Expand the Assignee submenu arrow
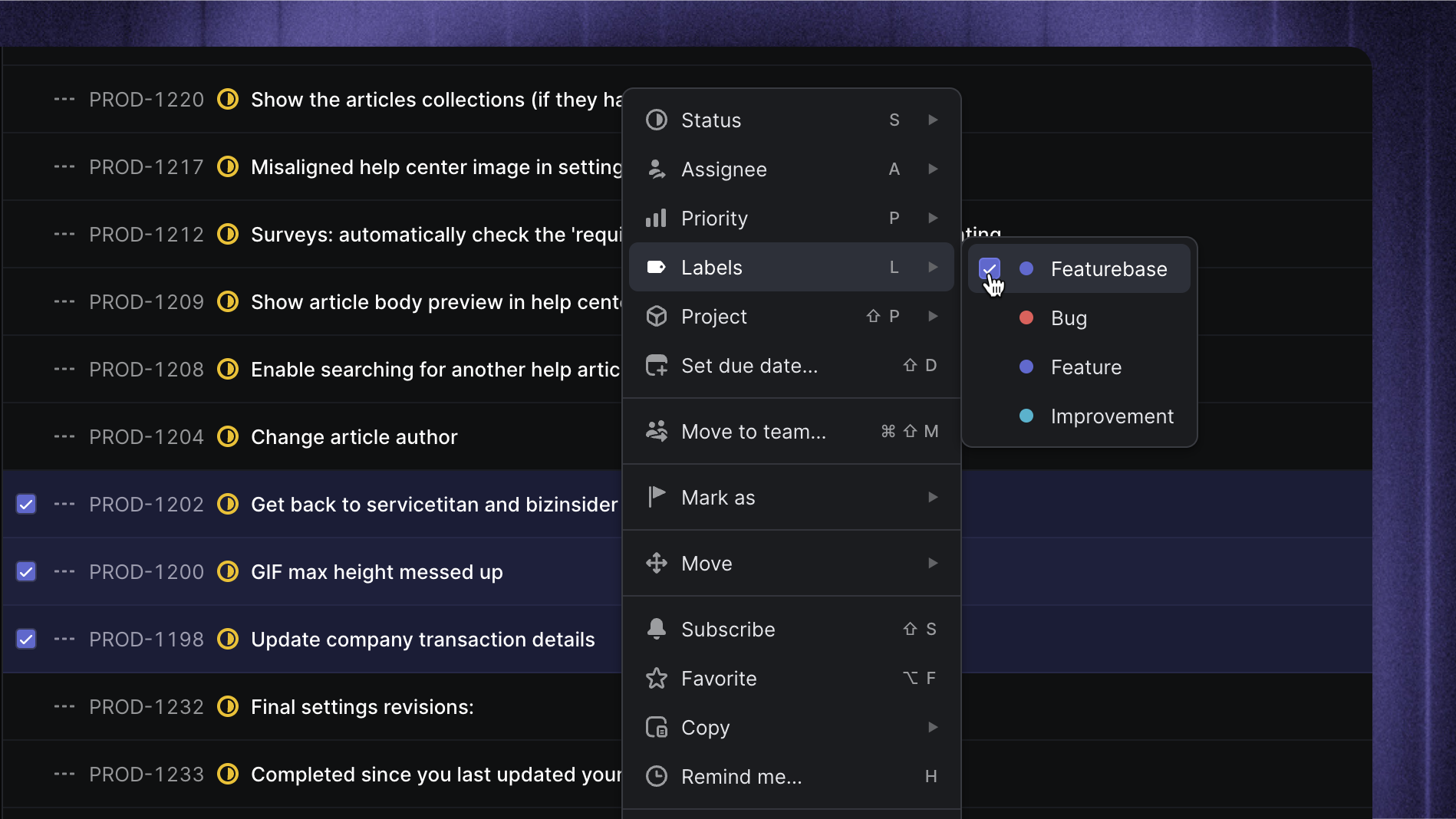 [x=933, y=169]
